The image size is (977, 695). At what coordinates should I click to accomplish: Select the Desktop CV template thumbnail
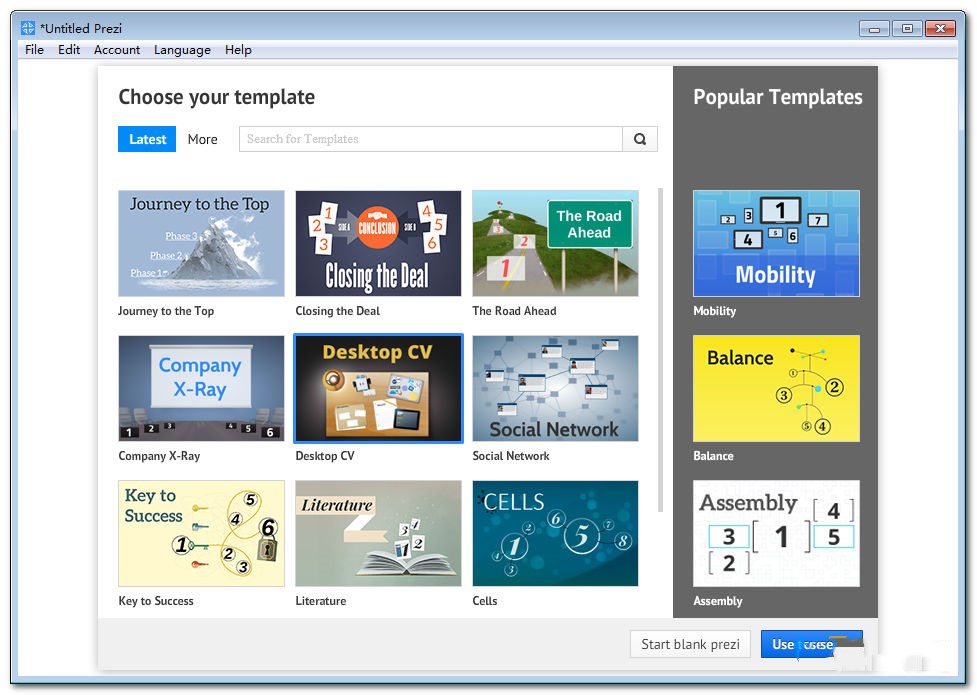[x=378, y=388]
